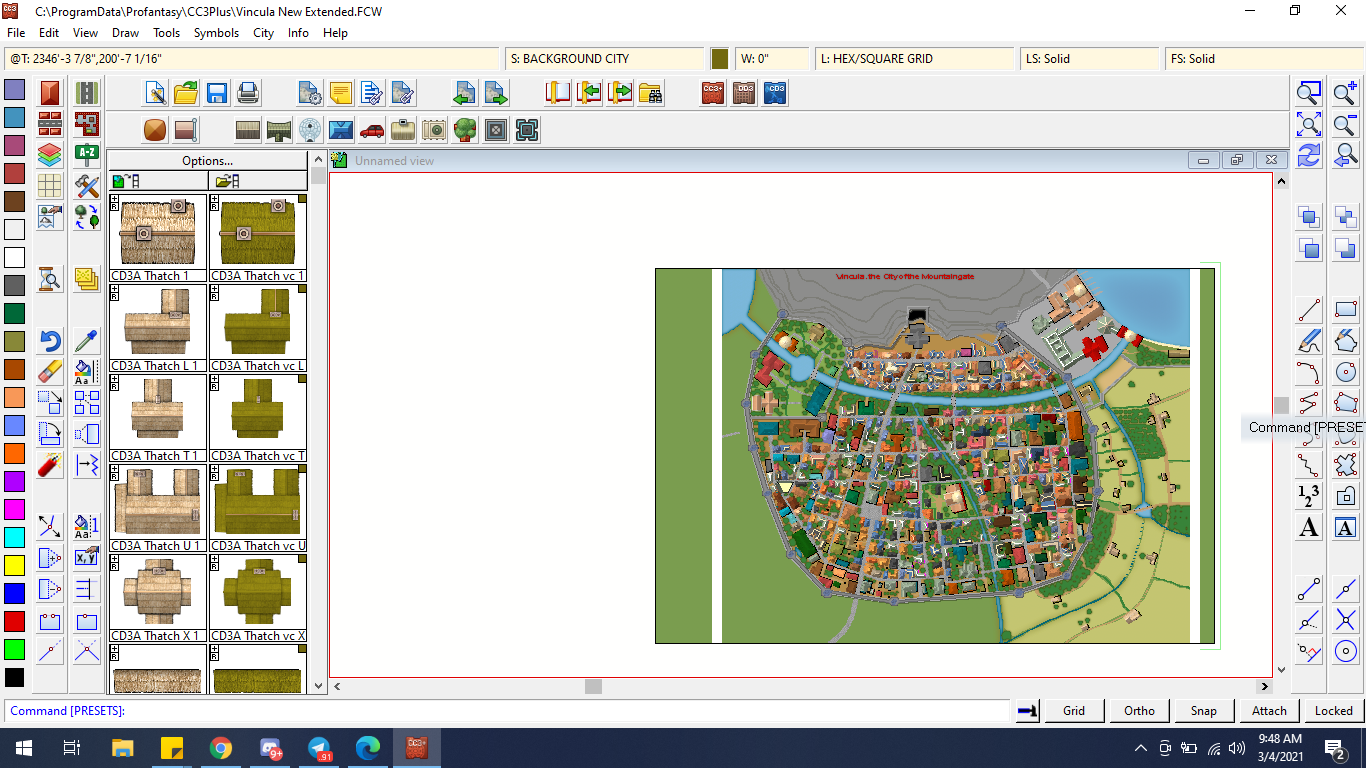Print the drawing with the printer icon
1366x768 pixels.
click(248, 94)
